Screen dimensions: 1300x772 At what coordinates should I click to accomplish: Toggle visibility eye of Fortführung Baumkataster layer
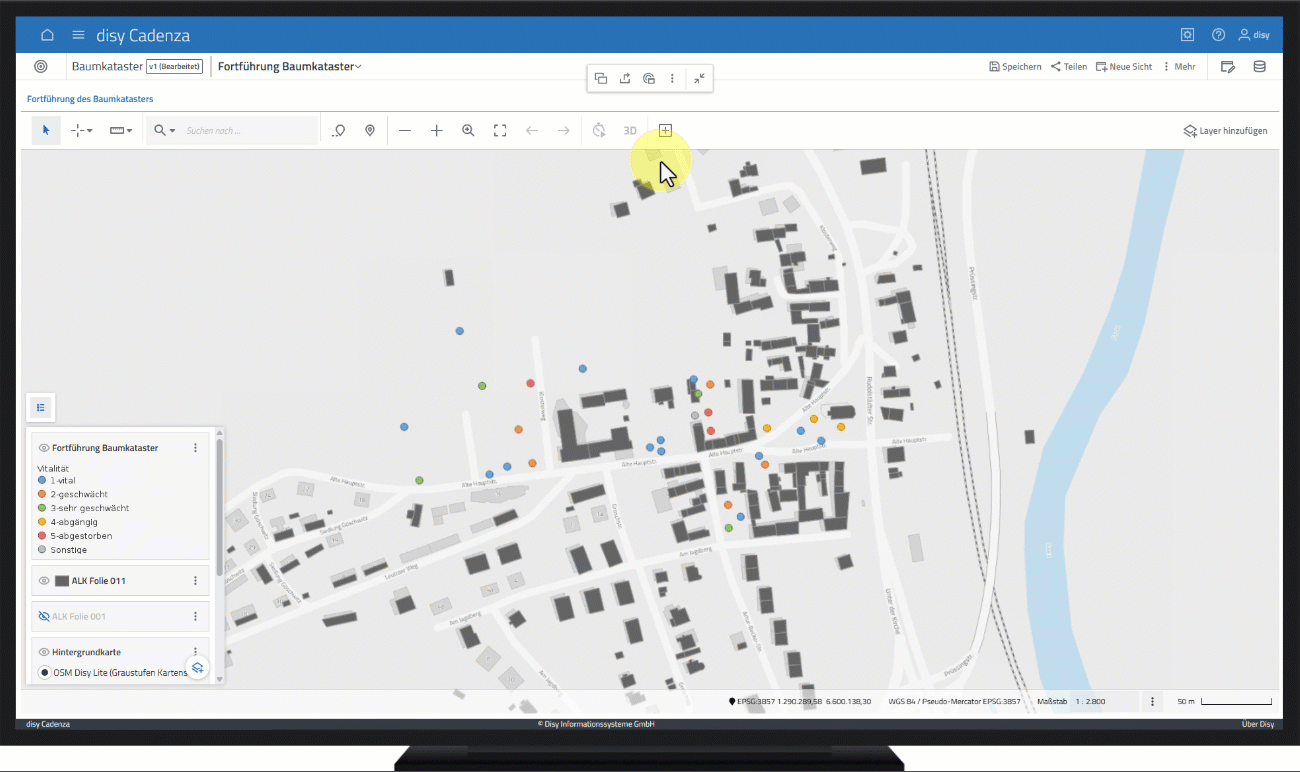[x=44, y=448]
